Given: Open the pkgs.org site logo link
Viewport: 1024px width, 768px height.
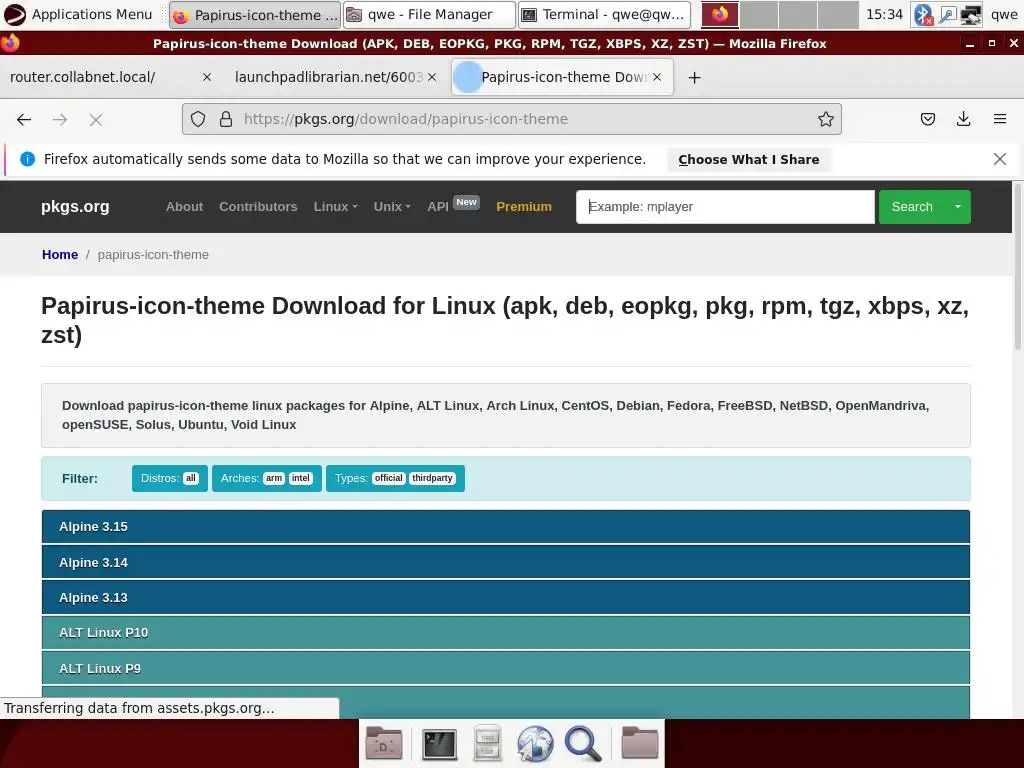Looking at the screenshot, I should (75, 206).
